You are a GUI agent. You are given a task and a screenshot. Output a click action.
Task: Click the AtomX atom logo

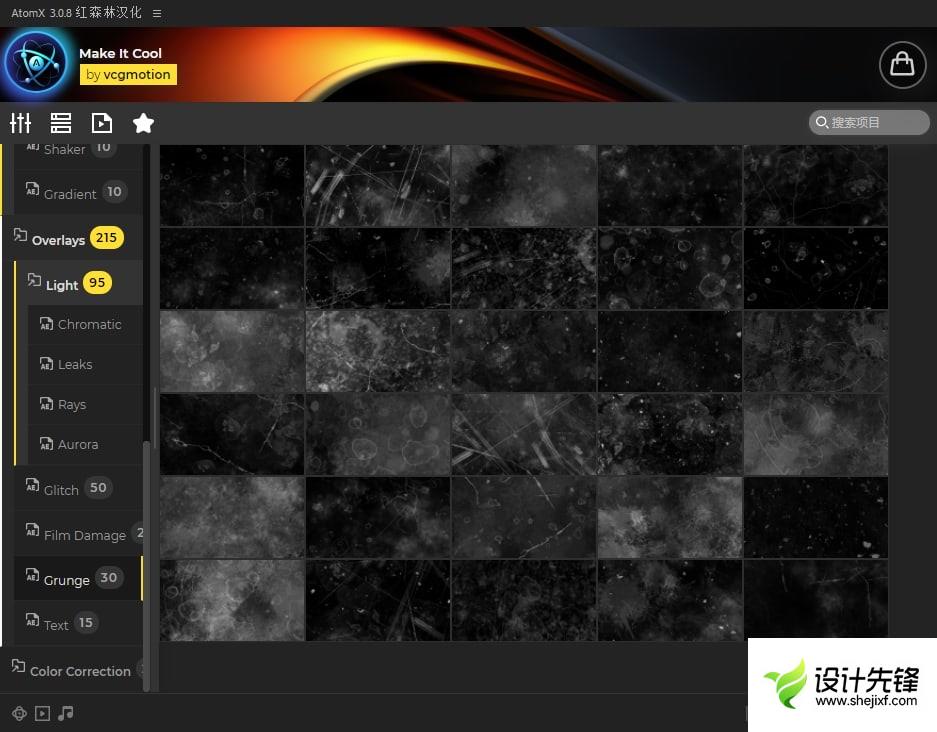[36, 64]
